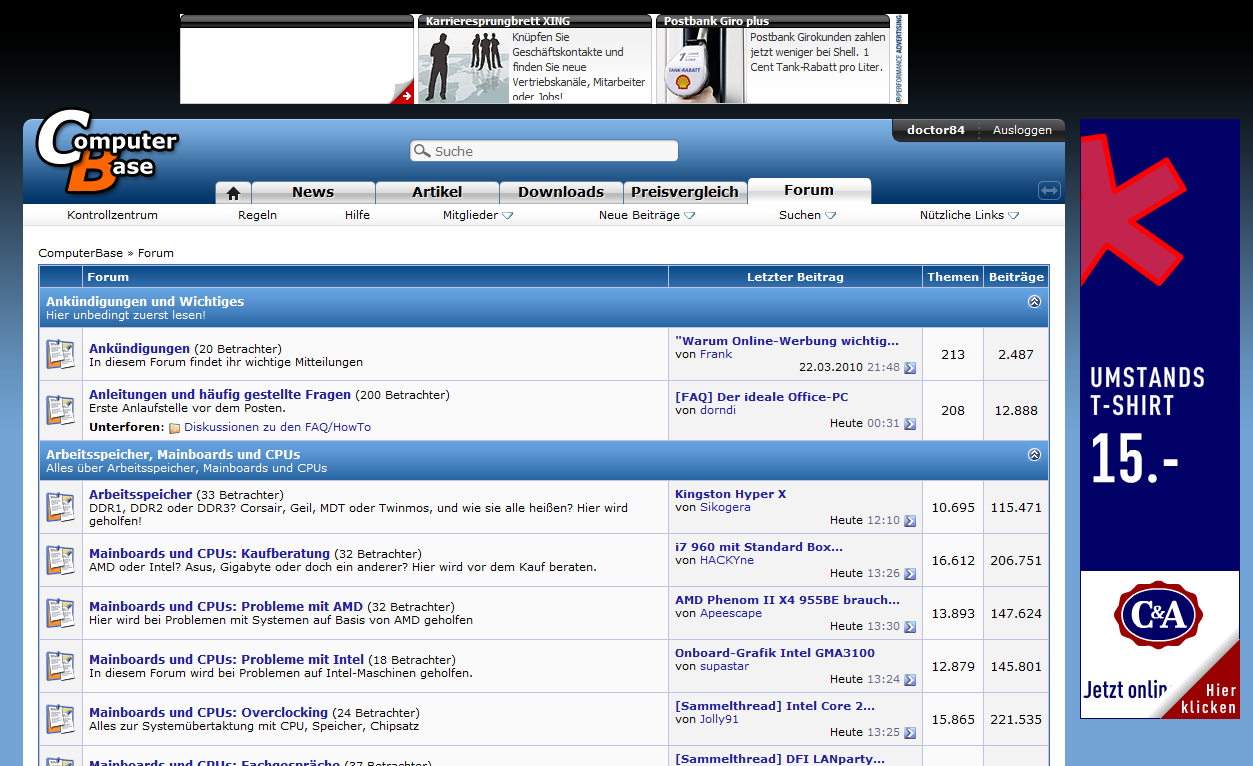
Task: Click the ComputerBase logo
Action: 107,152
